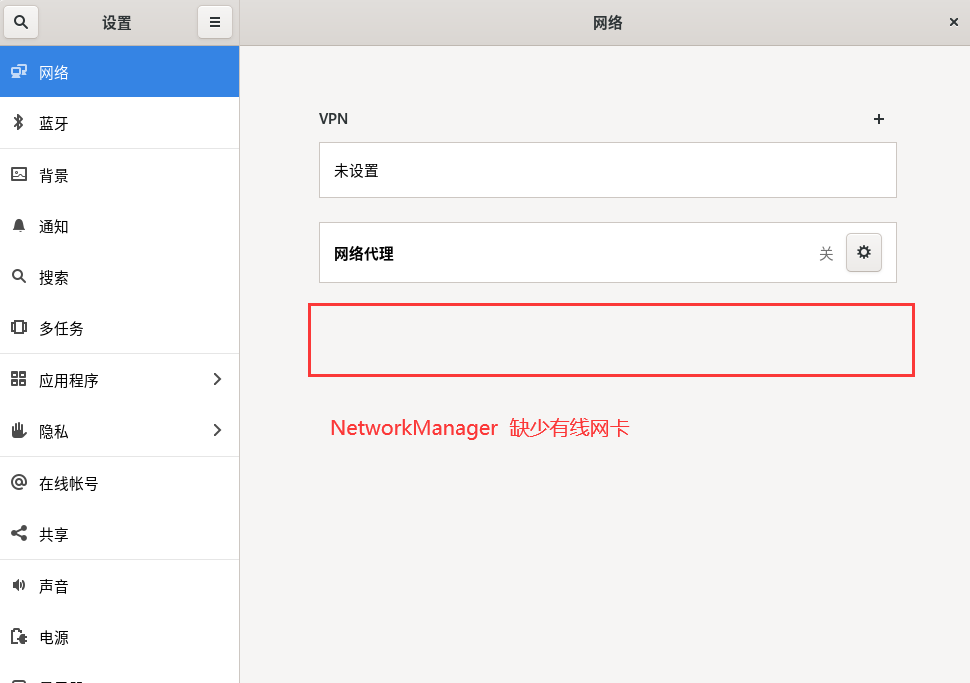Select the 蓝牙 (Bluetooth) sidebar icon

tap(18, 123)
